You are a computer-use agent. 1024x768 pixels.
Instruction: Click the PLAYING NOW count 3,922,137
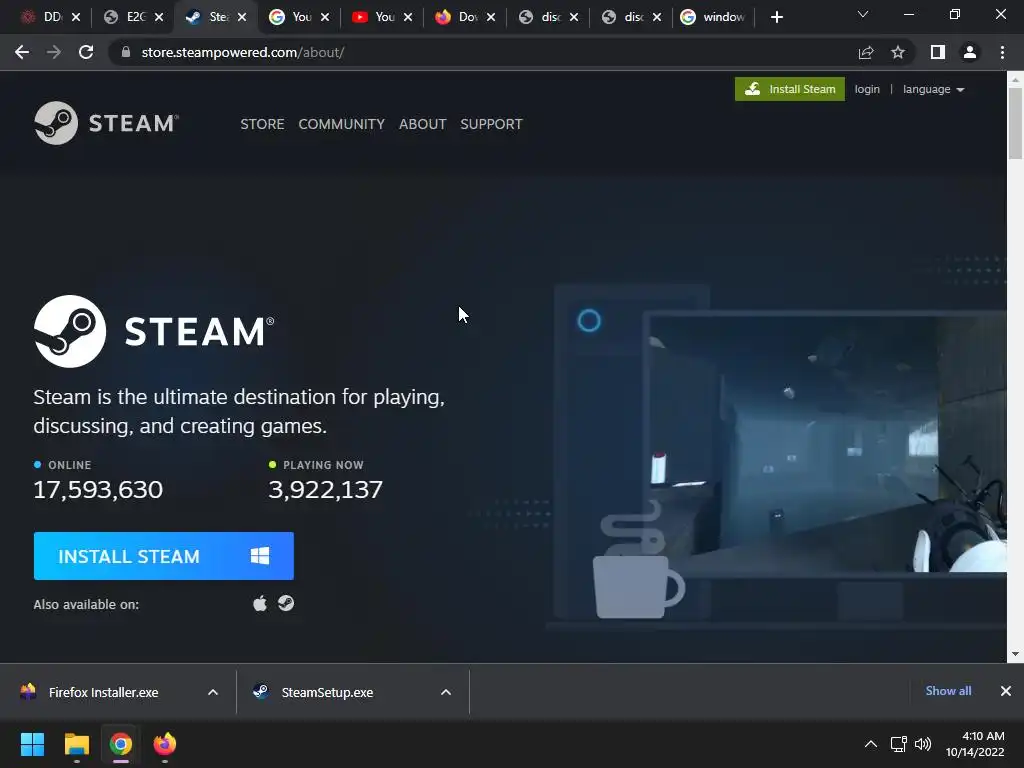tap(325, 489)
